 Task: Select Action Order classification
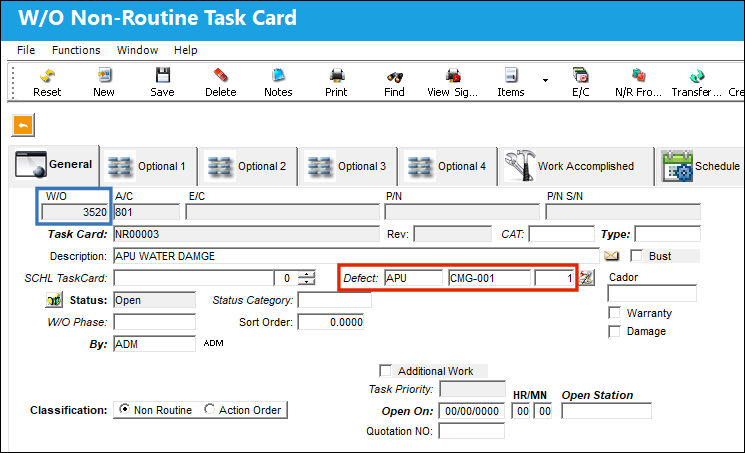210,409
